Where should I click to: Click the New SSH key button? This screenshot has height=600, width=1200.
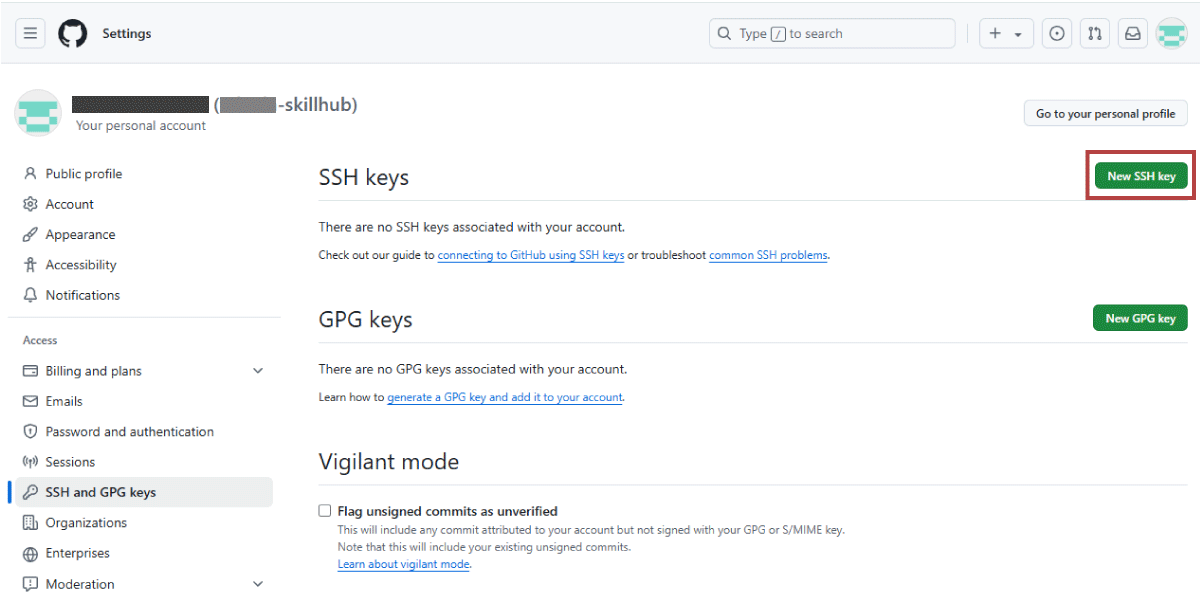point(1141,176)
